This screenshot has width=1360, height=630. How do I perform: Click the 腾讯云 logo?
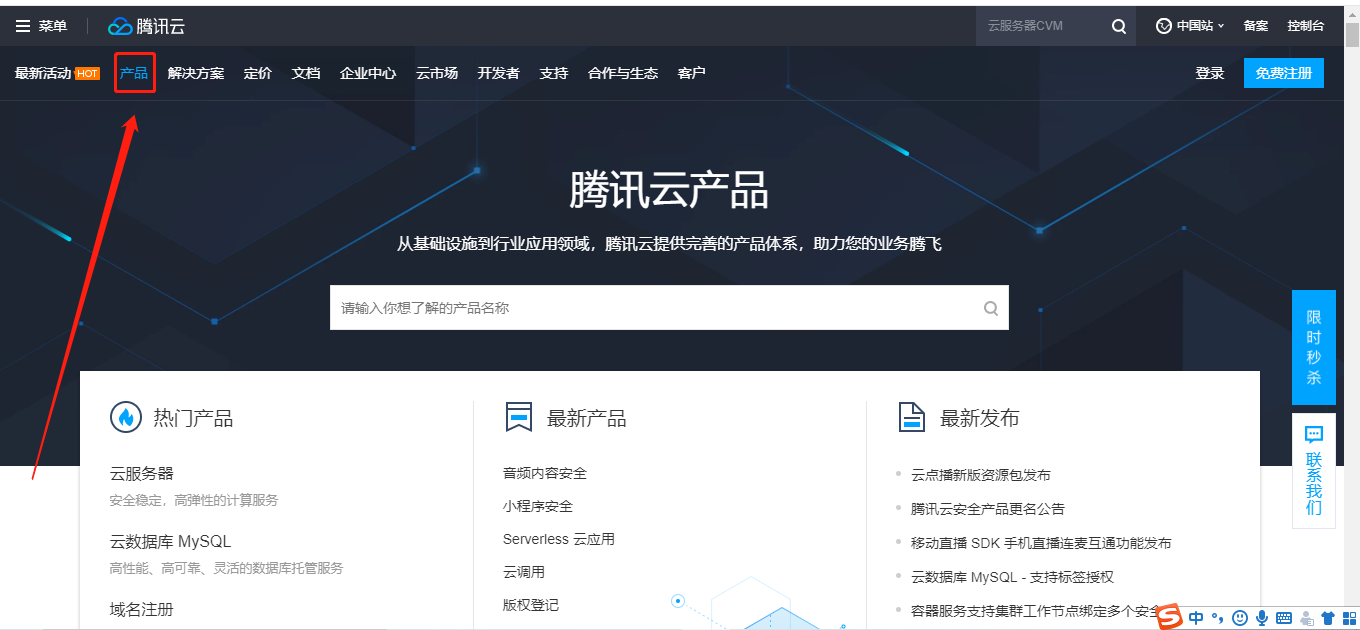(147, 26)
